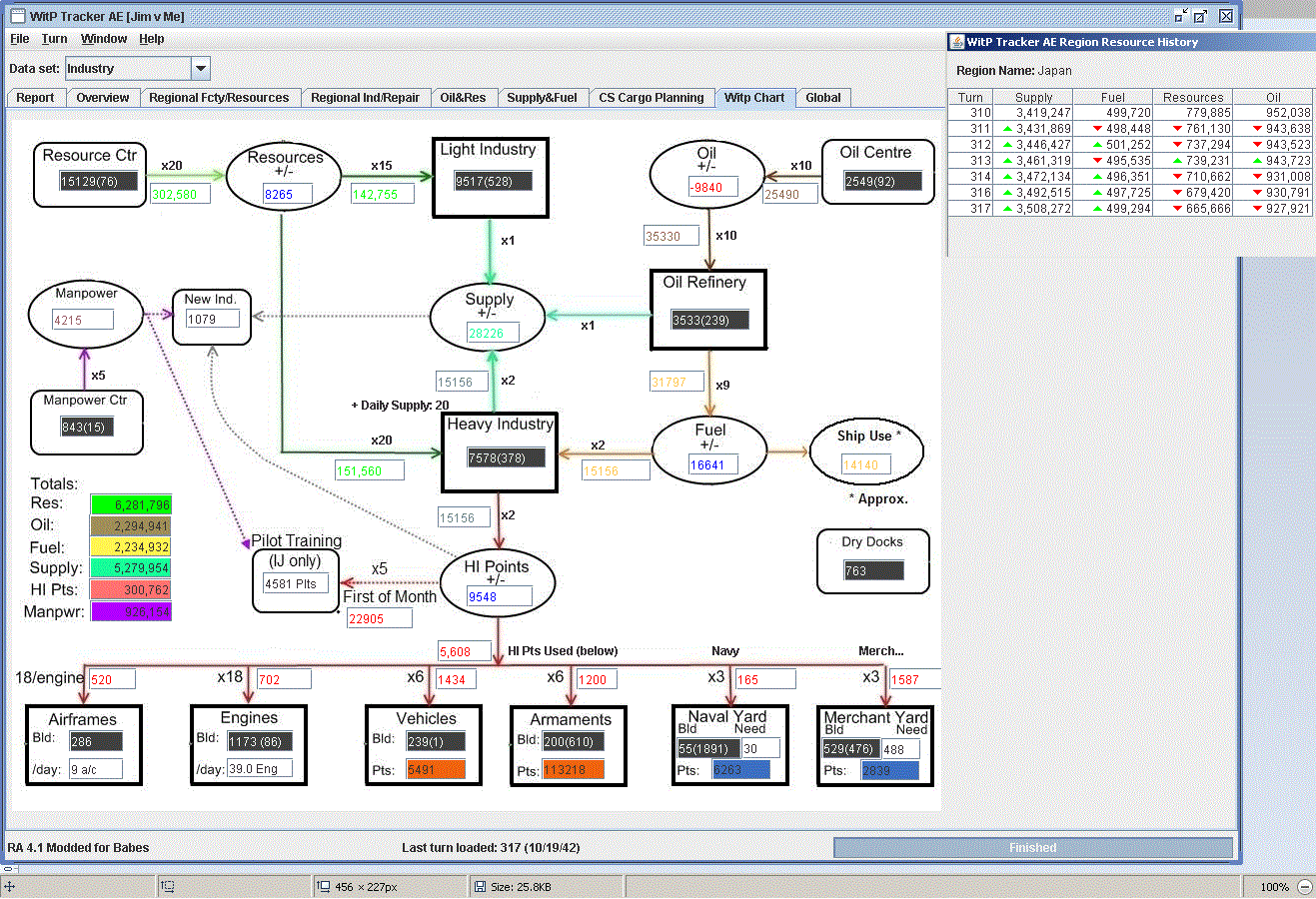This screenshot has width=1316, height=899.
Task: Click the Supply column header in history table
Action: (x=1033, y=97)
